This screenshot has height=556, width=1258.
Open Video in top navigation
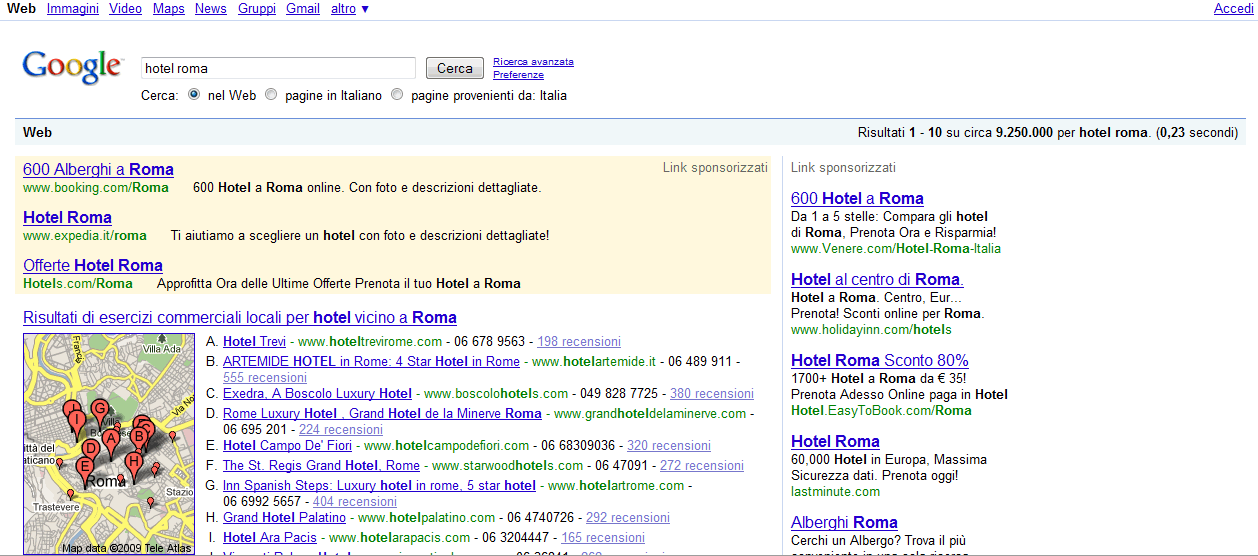(126, 9)
